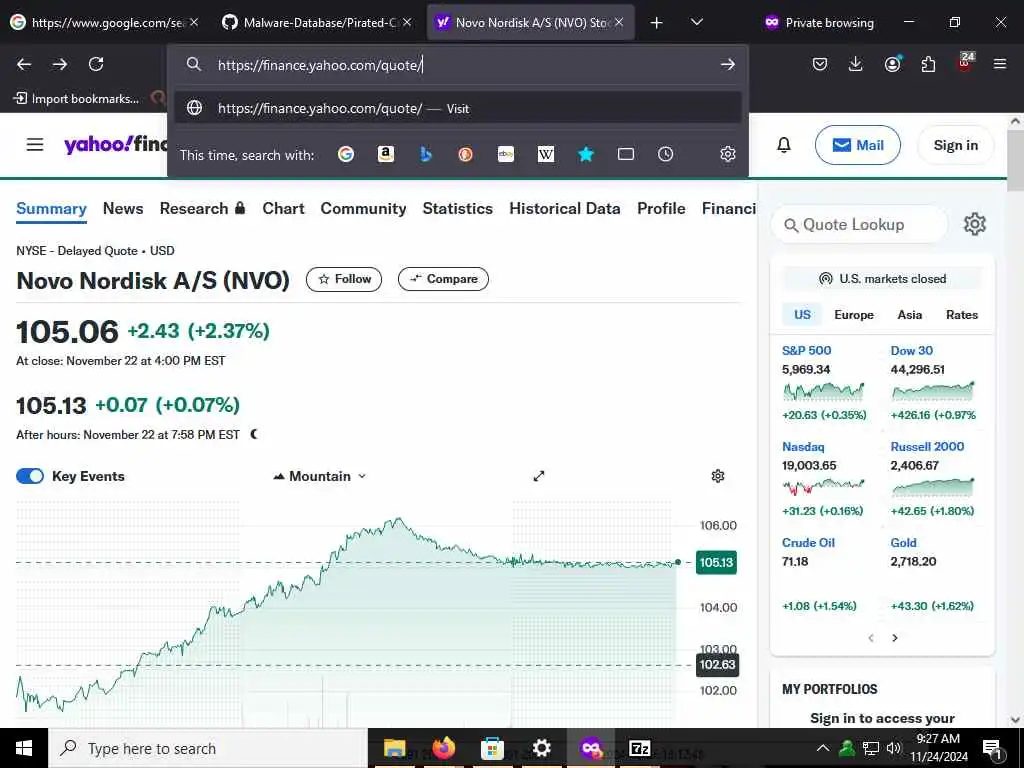Click the Follow button
The image size is (1024, 768).
tap(344, 280)
